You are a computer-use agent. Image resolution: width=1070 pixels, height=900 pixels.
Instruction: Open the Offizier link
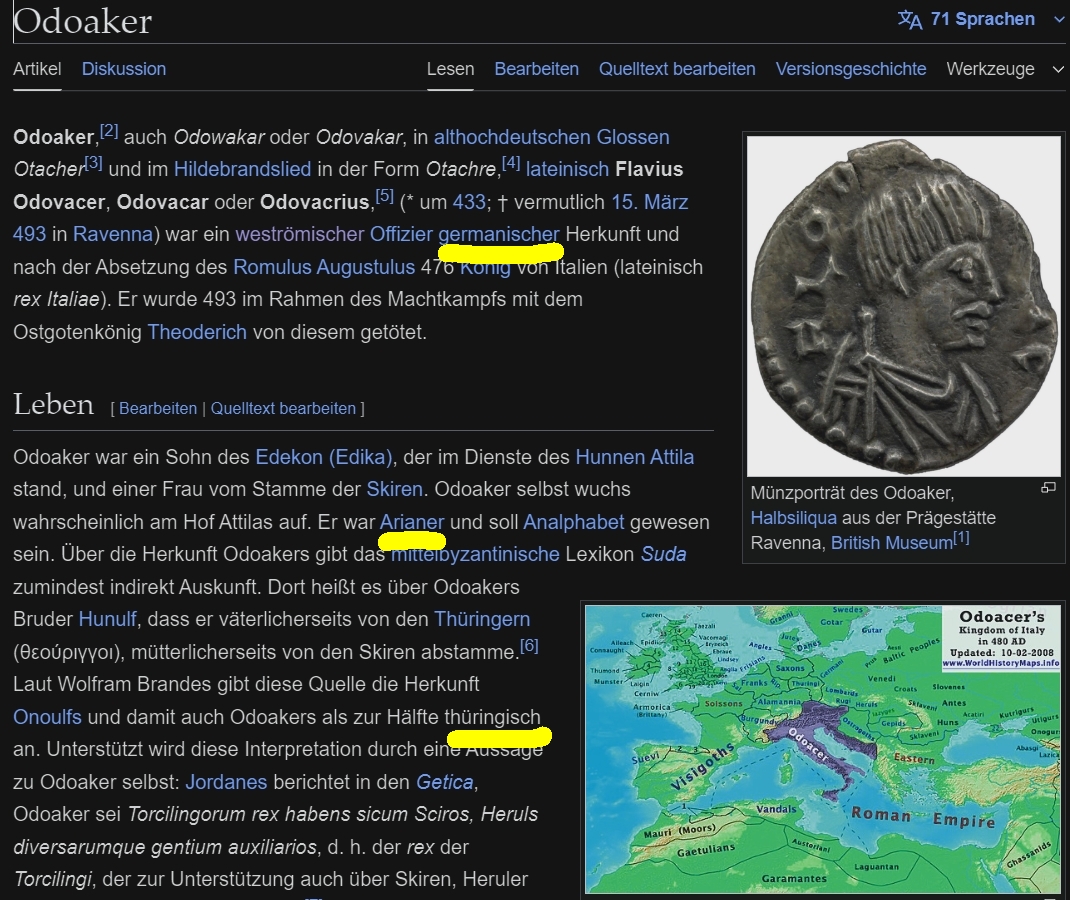(x=401, y=234)
